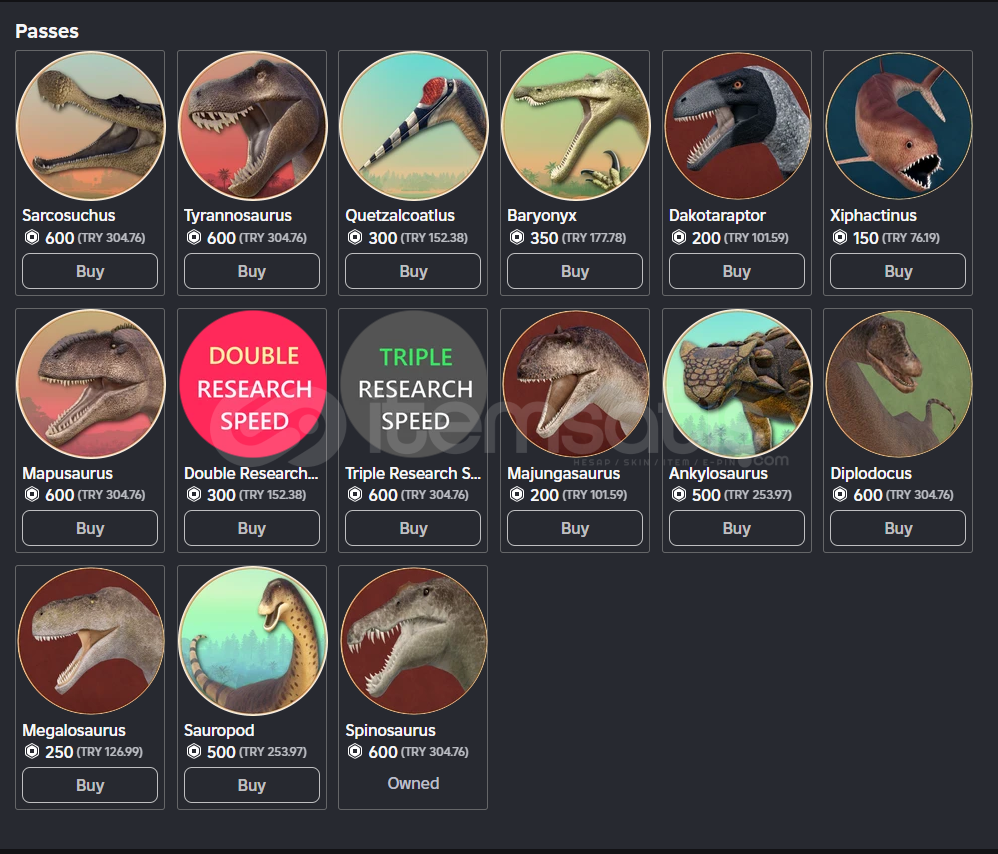View the Xiphactinus pass image
This screenshot has width=998, height=854.
pos(898,126)
